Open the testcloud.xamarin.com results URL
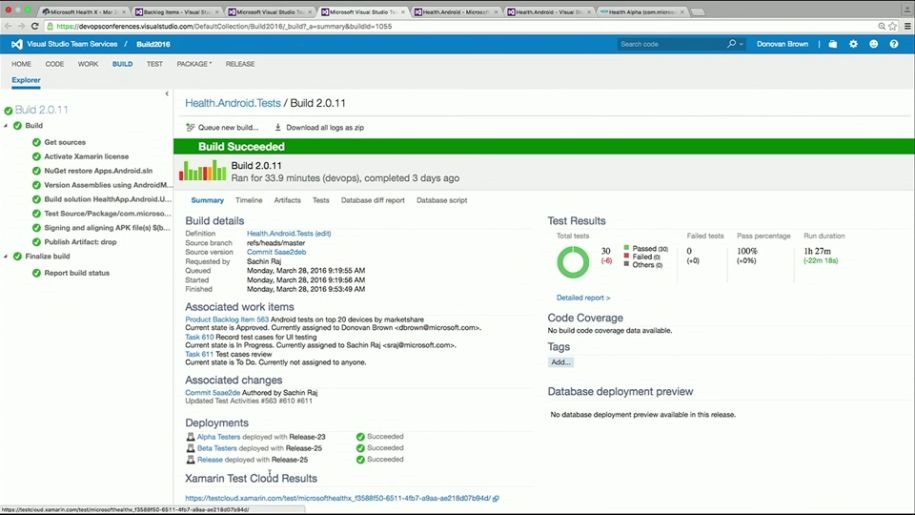Viewport: 915px width, 515px height. click(x=338, y=499)
